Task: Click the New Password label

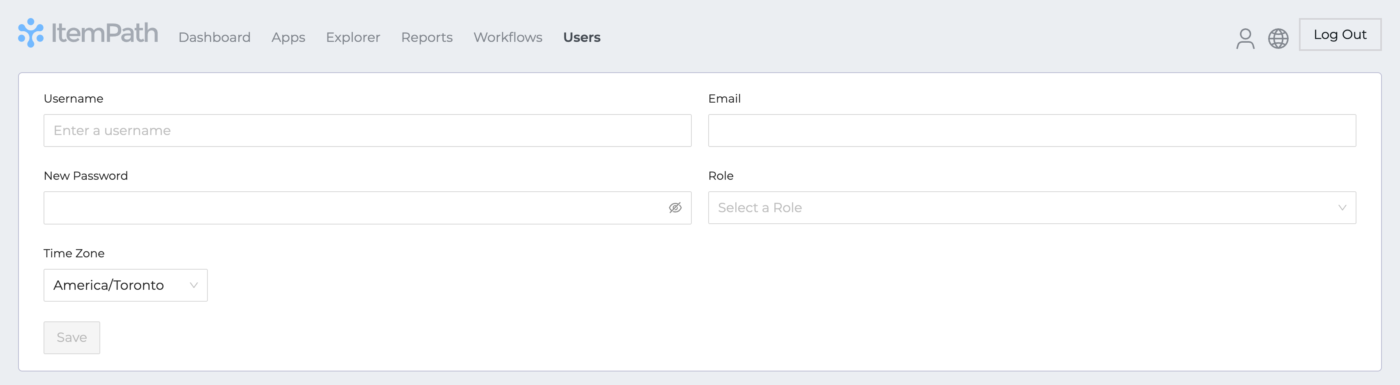Action: click(x=86, y=175)
